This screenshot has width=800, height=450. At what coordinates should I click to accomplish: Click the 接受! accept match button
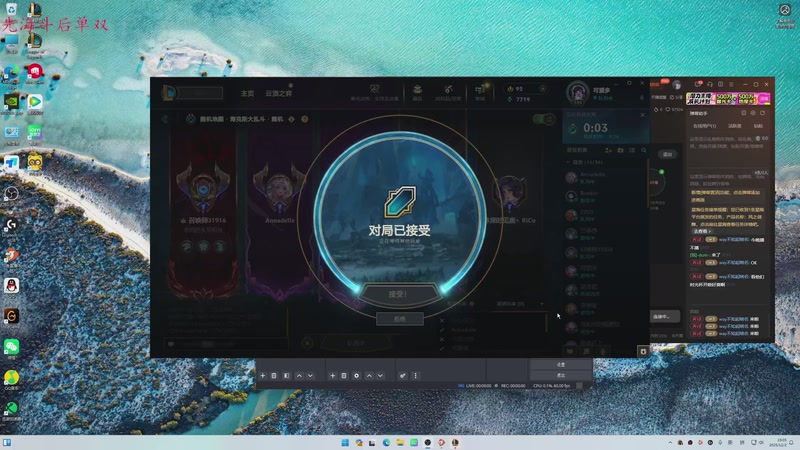point(399,295)
